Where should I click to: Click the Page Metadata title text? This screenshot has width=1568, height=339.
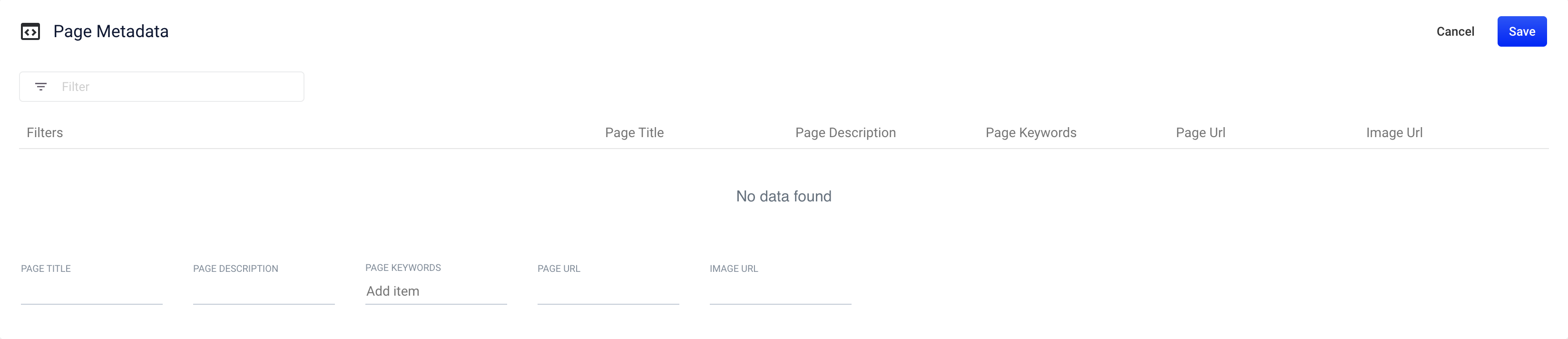111,31
